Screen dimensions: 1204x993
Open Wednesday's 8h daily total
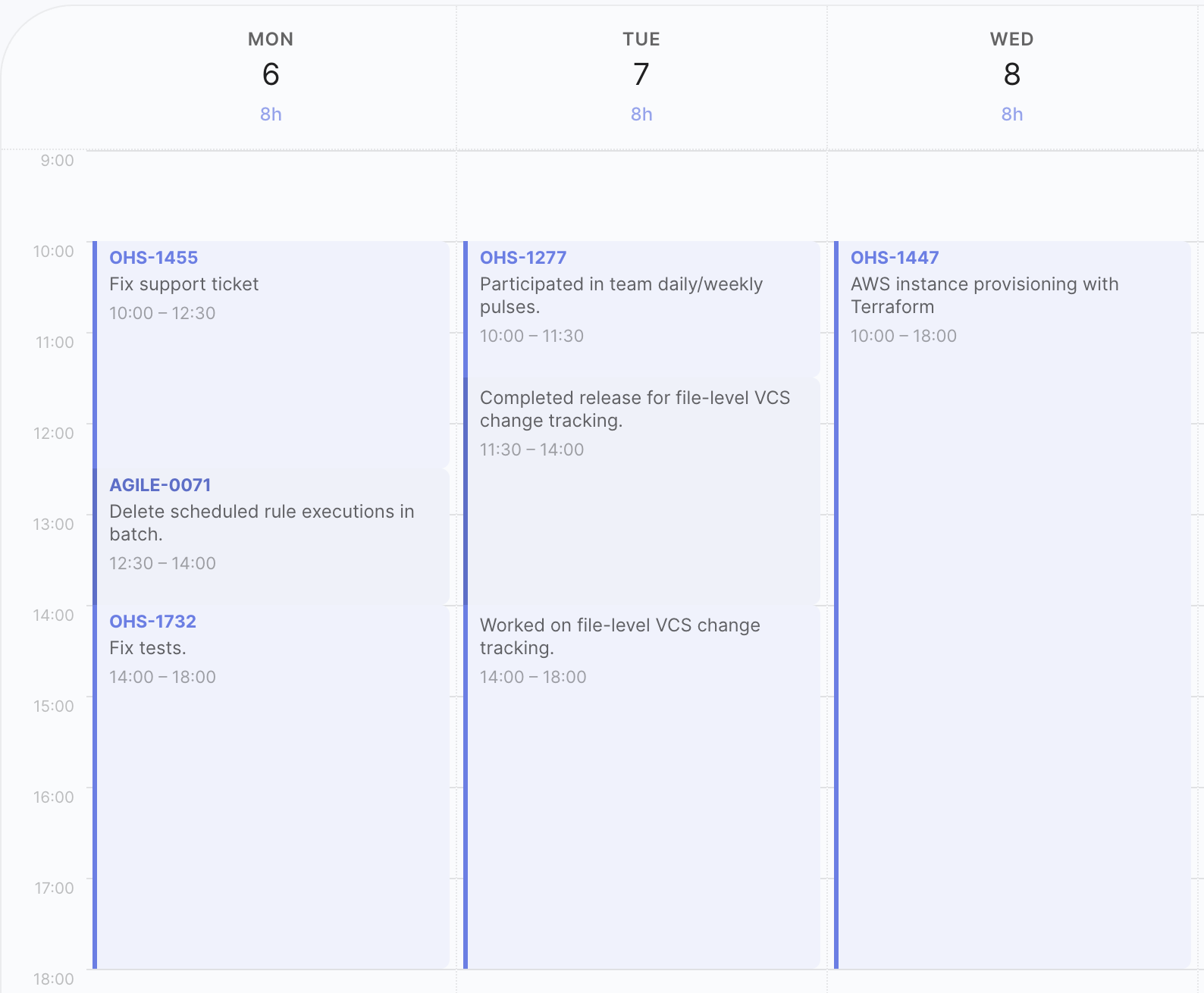point(1011,114)
